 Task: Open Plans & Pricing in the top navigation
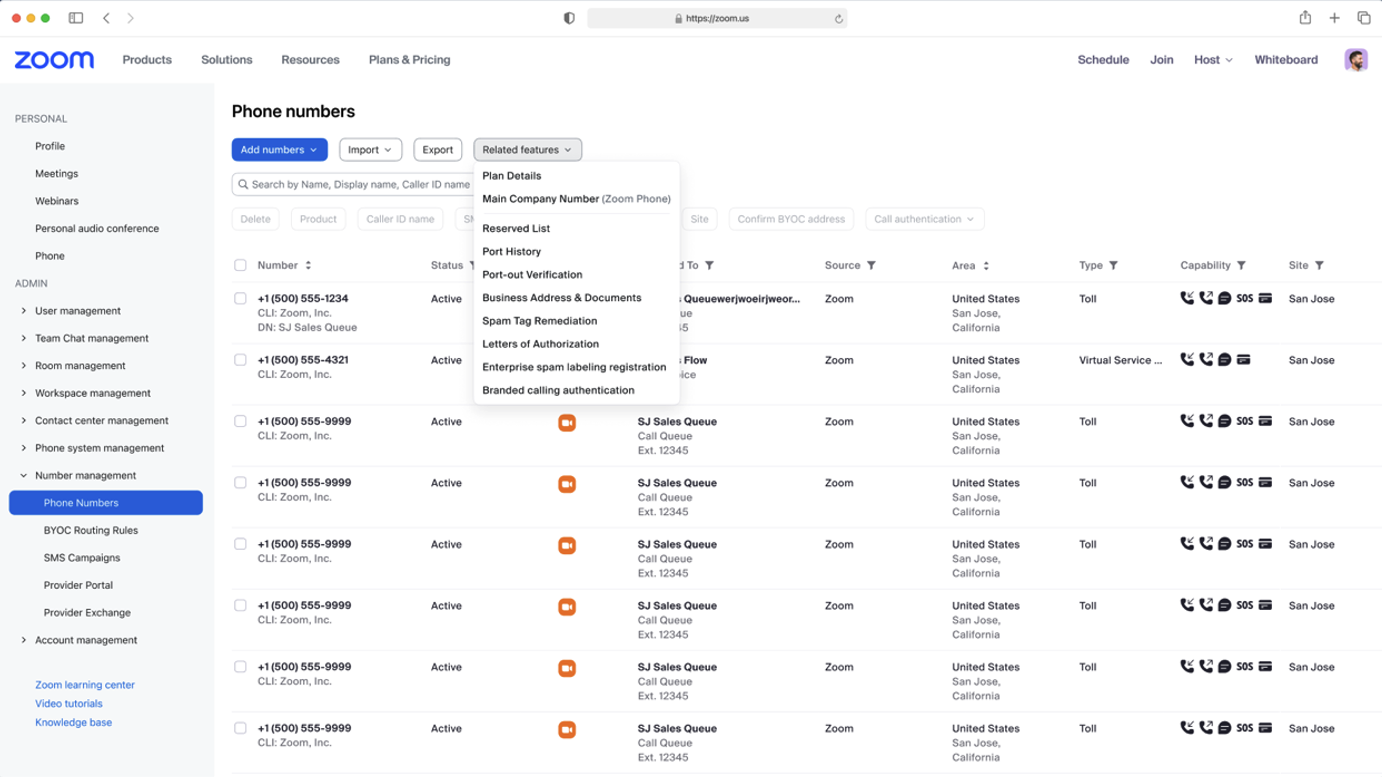coord(409,60)
